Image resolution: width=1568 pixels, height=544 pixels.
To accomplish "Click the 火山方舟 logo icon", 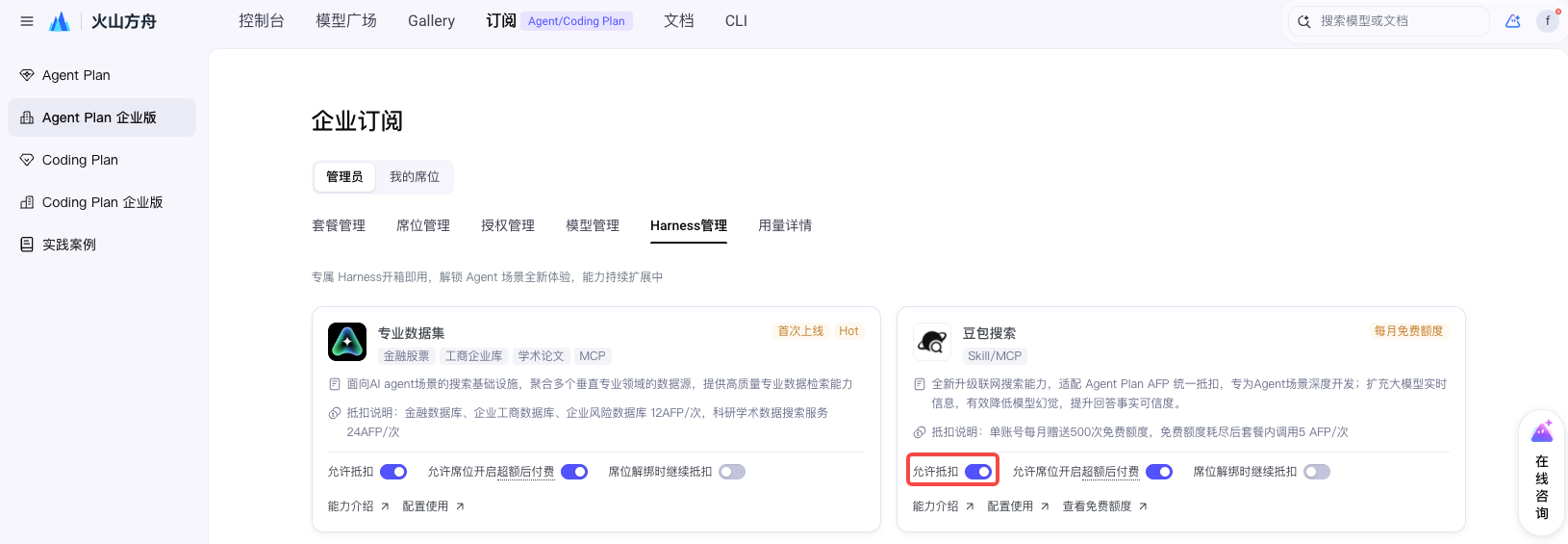I will click(x=60, y=21).
